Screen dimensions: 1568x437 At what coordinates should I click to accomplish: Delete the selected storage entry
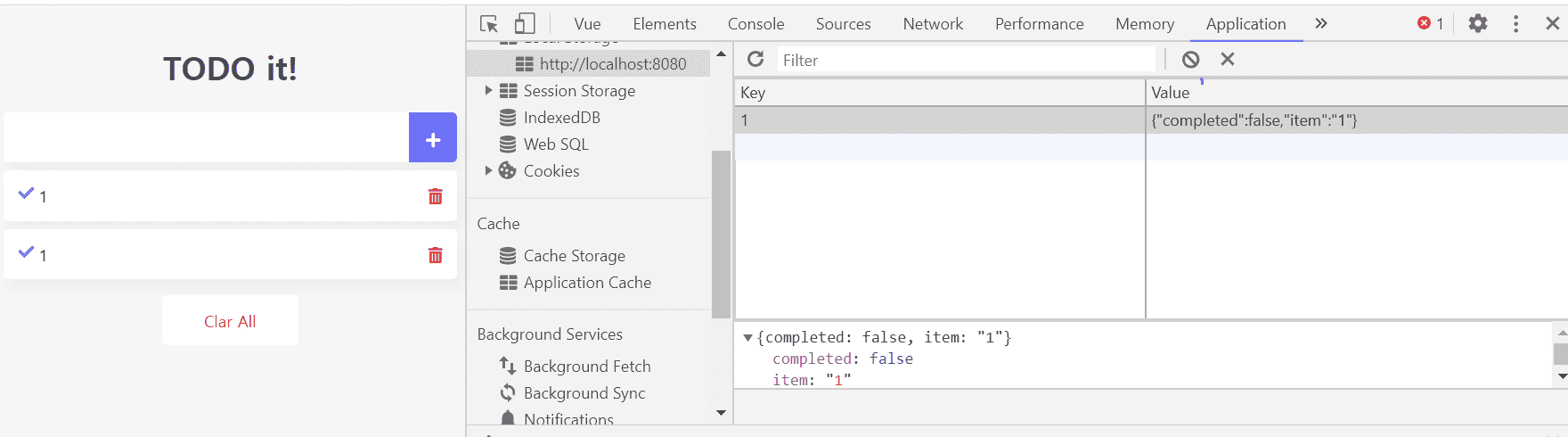pos(1228,60)
